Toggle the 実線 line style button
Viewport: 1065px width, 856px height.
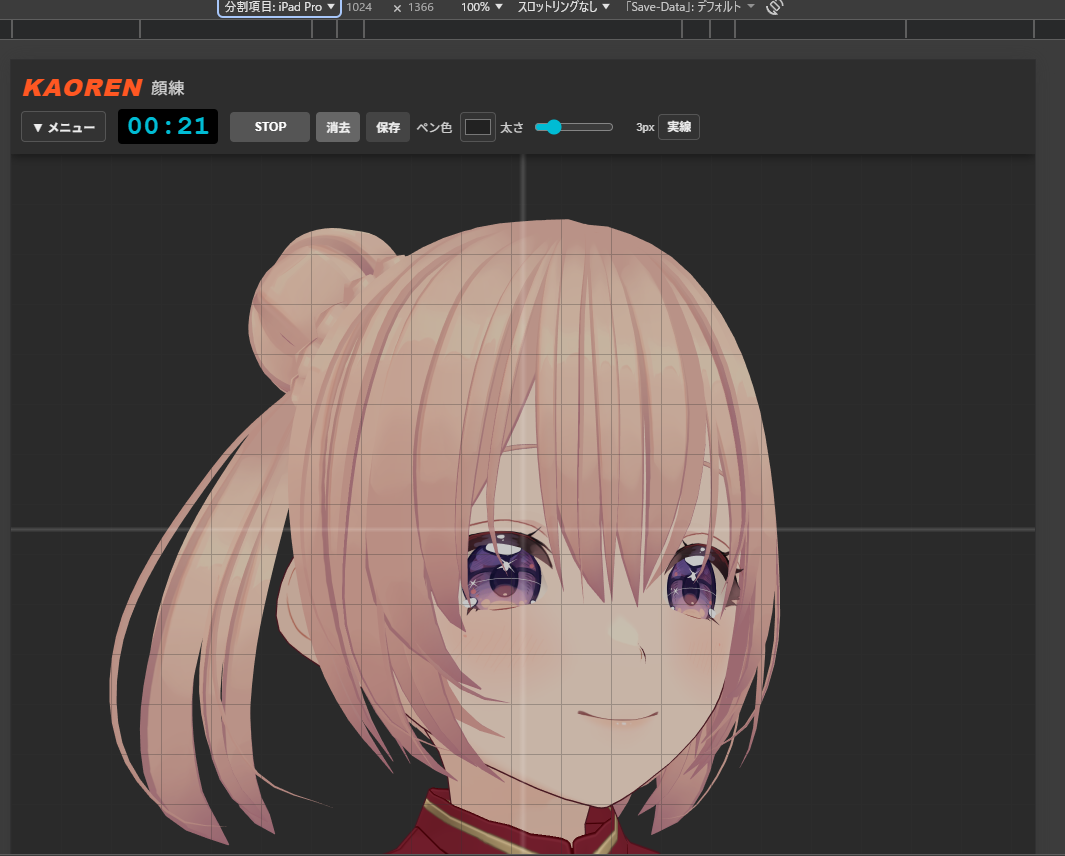tap(678, 127)
